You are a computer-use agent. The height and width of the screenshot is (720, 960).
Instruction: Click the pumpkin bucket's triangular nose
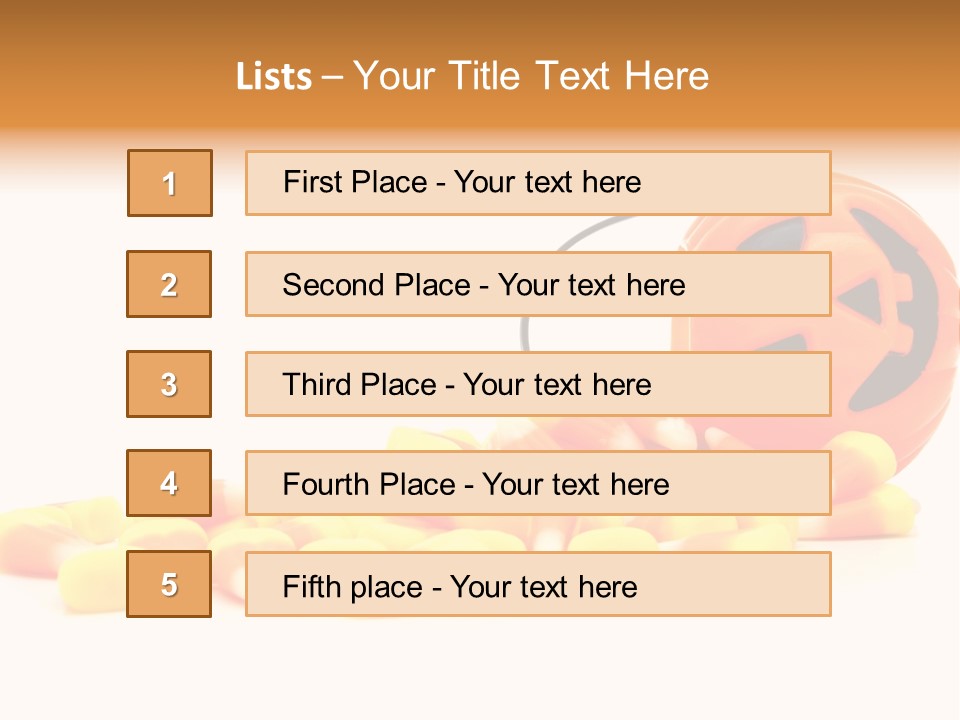point(862,299)
